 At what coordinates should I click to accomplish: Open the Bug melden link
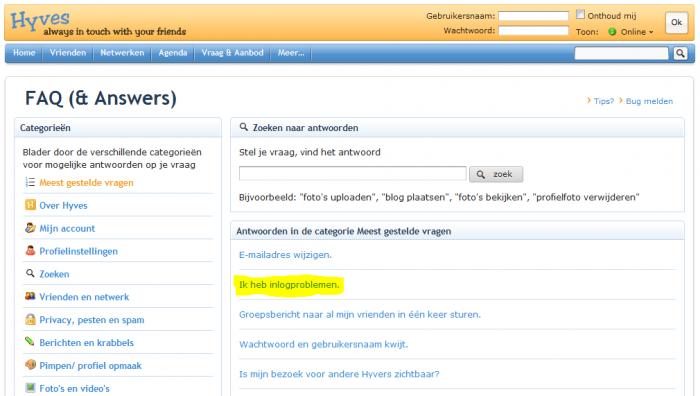point(649,101)
